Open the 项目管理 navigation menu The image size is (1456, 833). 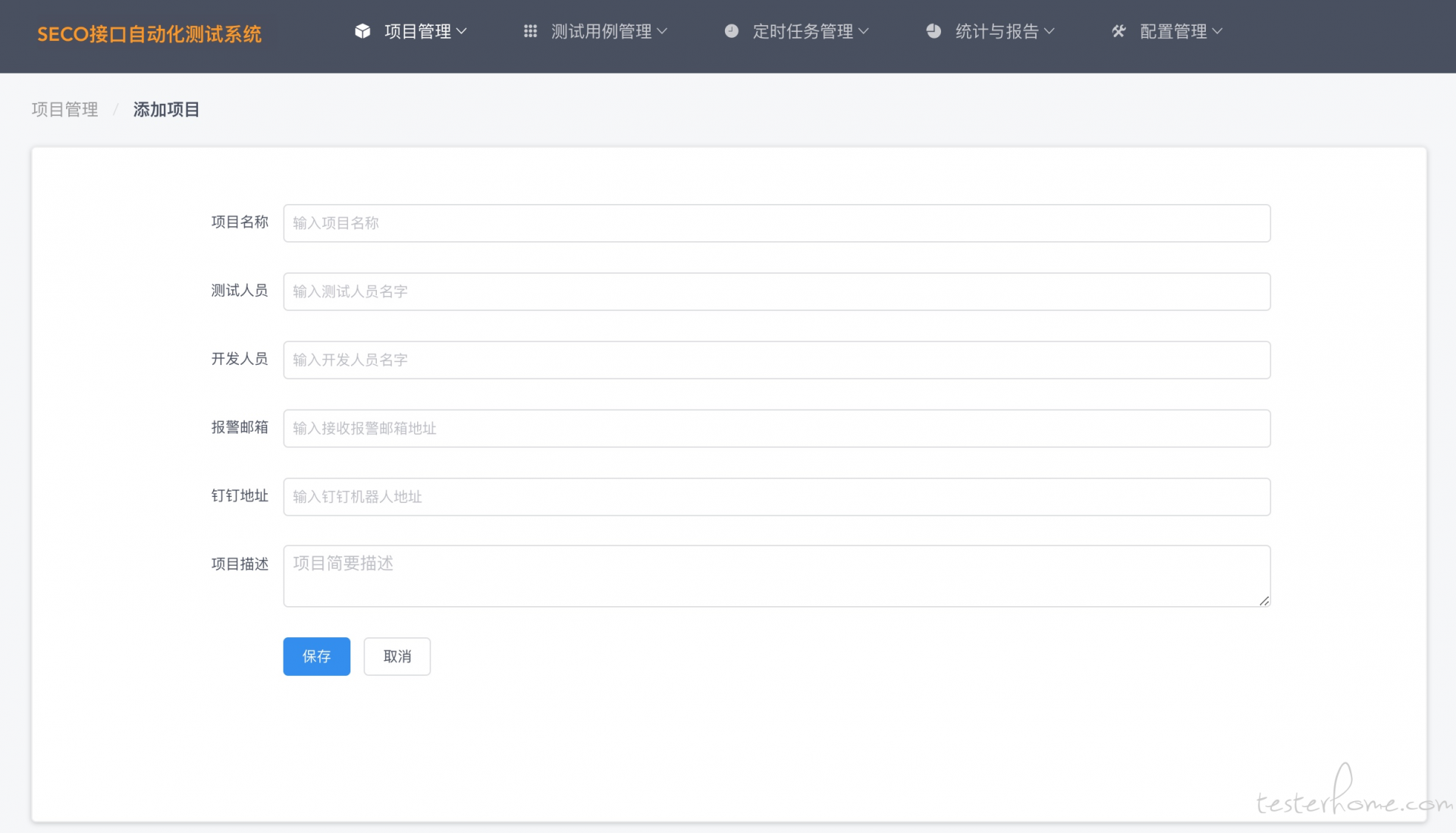[411, 31]
